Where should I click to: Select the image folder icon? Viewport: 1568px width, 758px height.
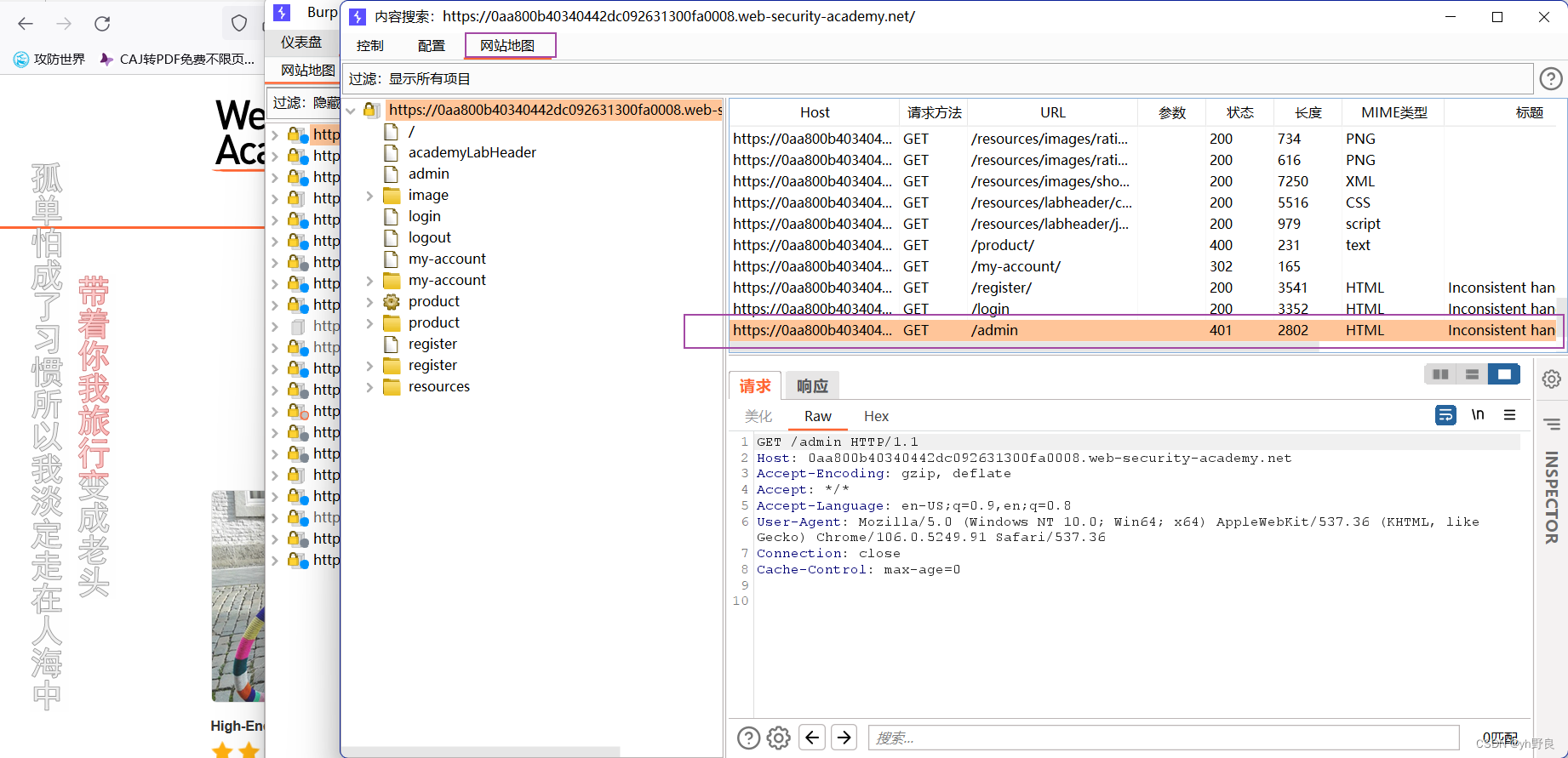392,195
